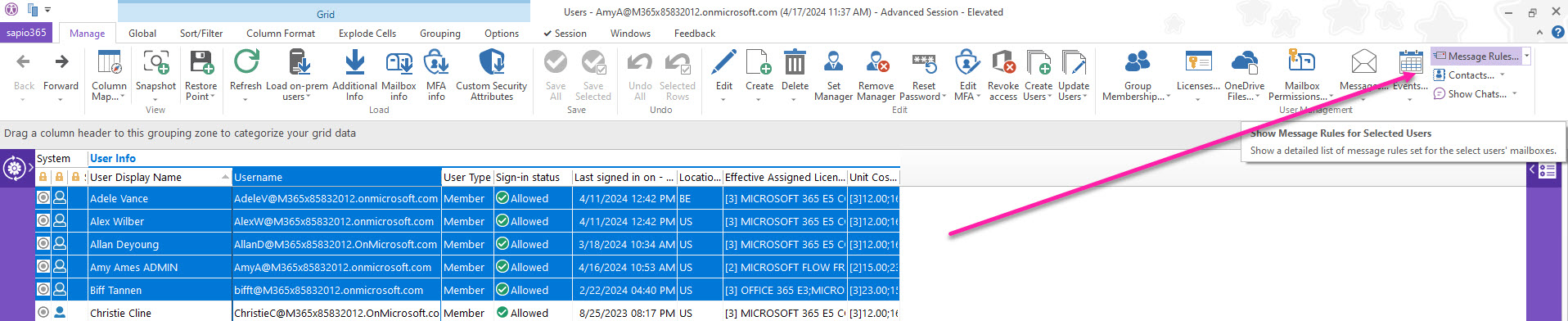The height and width of the screenshot is (321, 1568).
Task: Switch to the Global tab
Action: point(142,34)
